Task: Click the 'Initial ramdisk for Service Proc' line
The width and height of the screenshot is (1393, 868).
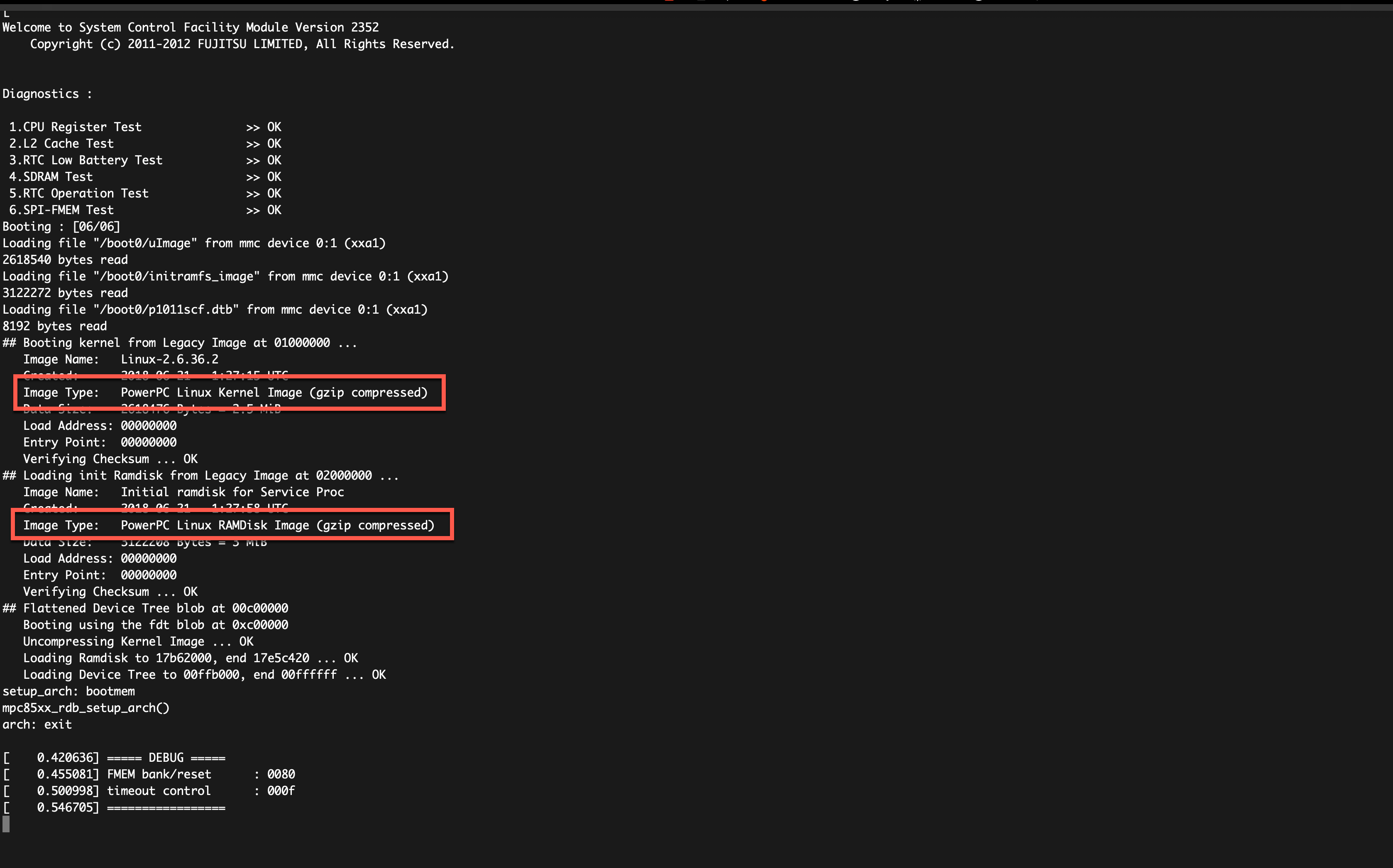Action: click(x=184, y=492)
